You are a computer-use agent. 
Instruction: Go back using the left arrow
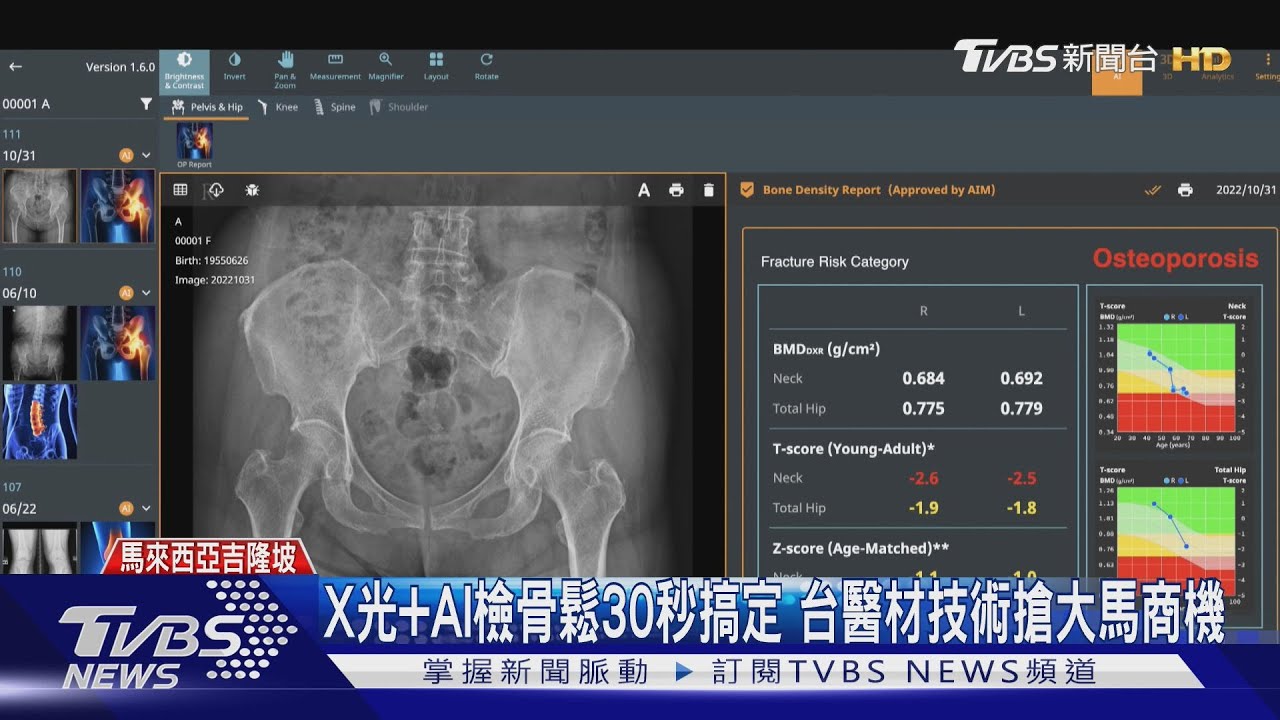[15, 67]
